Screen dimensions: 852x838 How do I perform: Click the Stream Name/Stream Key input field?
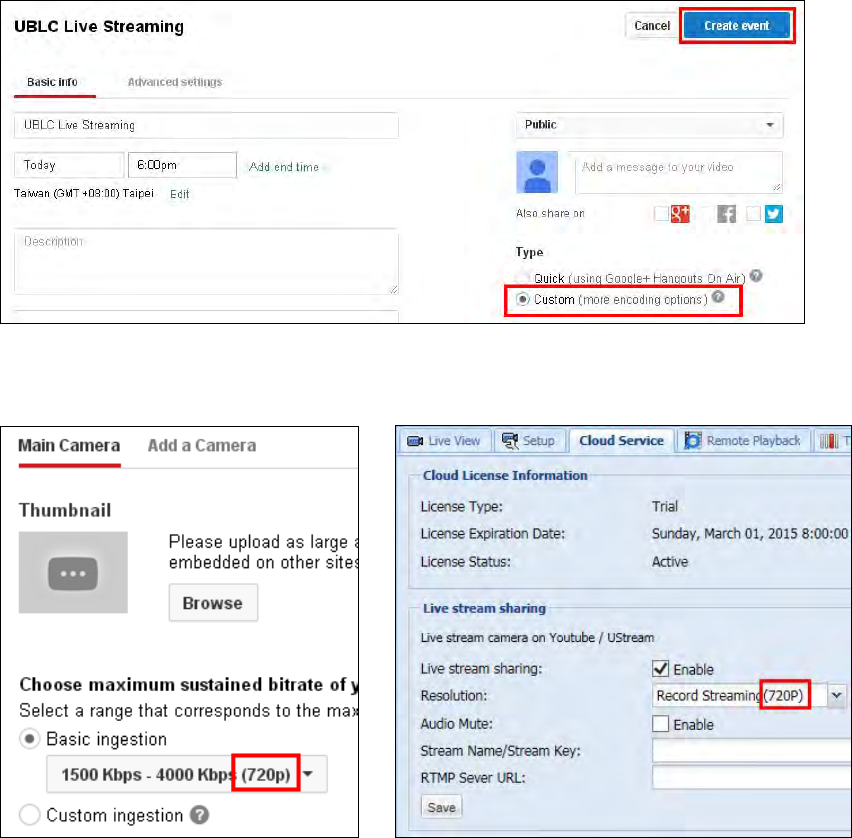751,751
